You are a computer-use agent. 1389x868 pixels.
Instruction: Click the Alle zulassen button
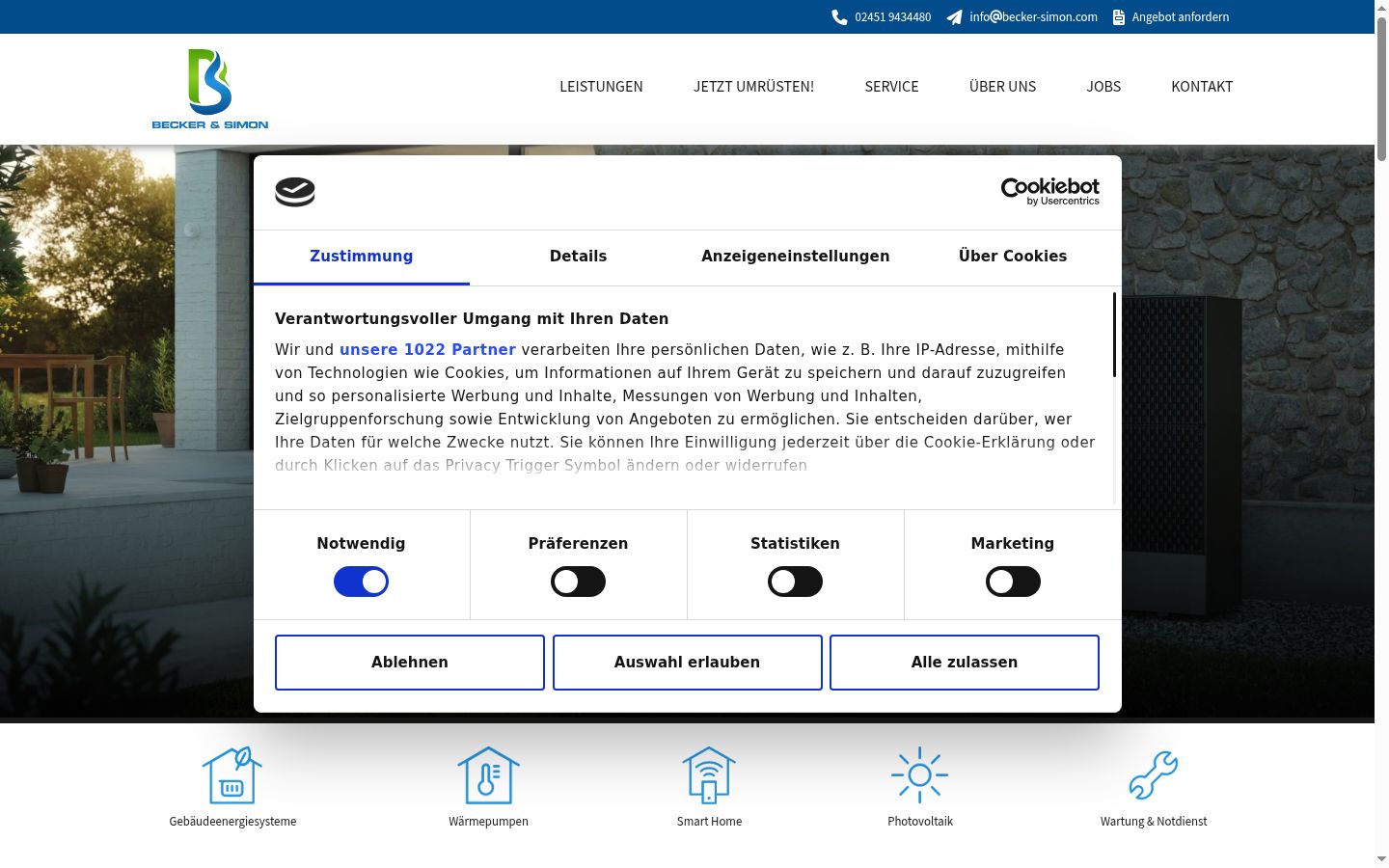click(965, 663)
